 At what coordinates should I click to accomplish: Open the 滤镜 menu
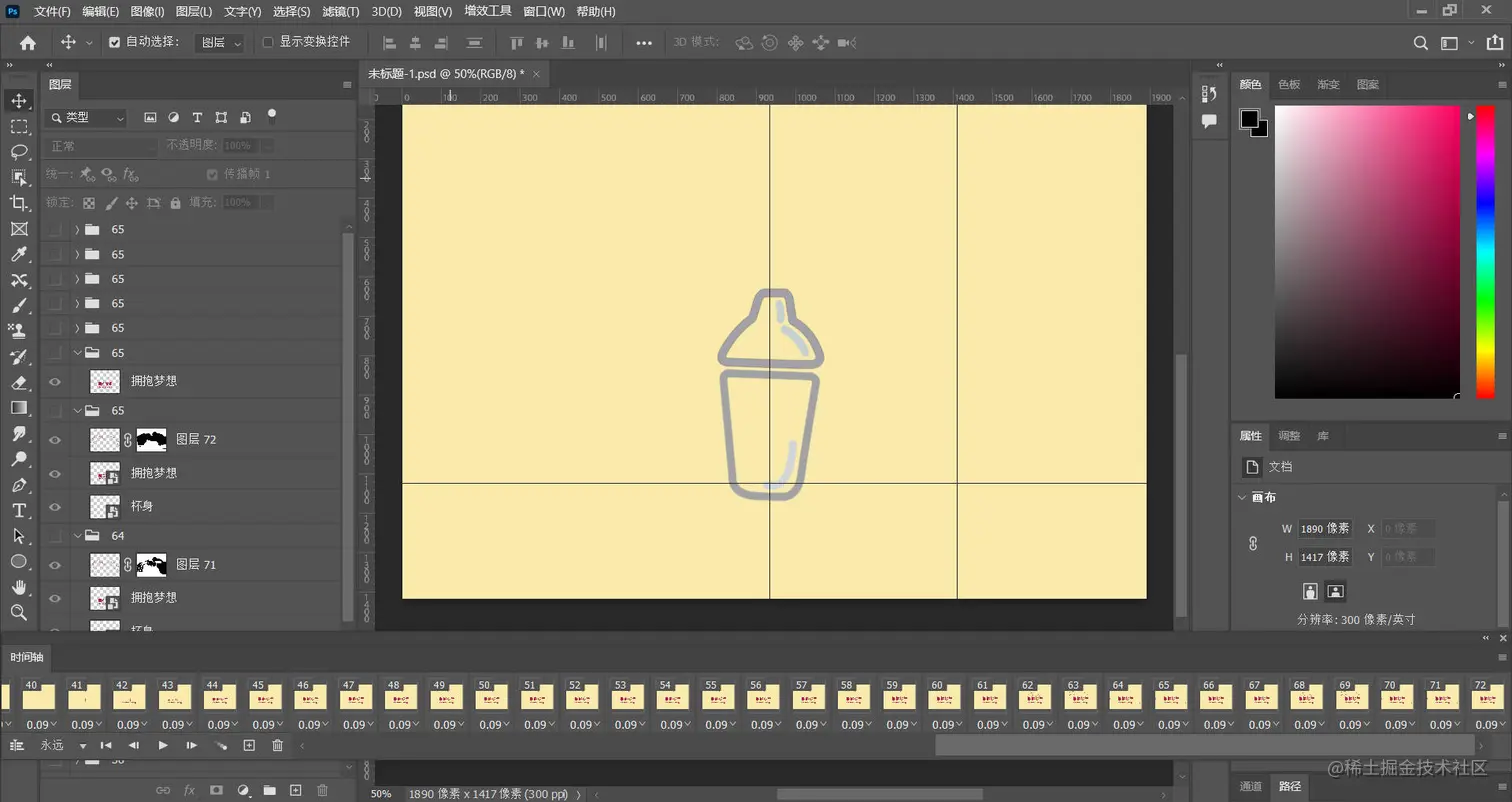pyautogui.click(x=338, y=11)
